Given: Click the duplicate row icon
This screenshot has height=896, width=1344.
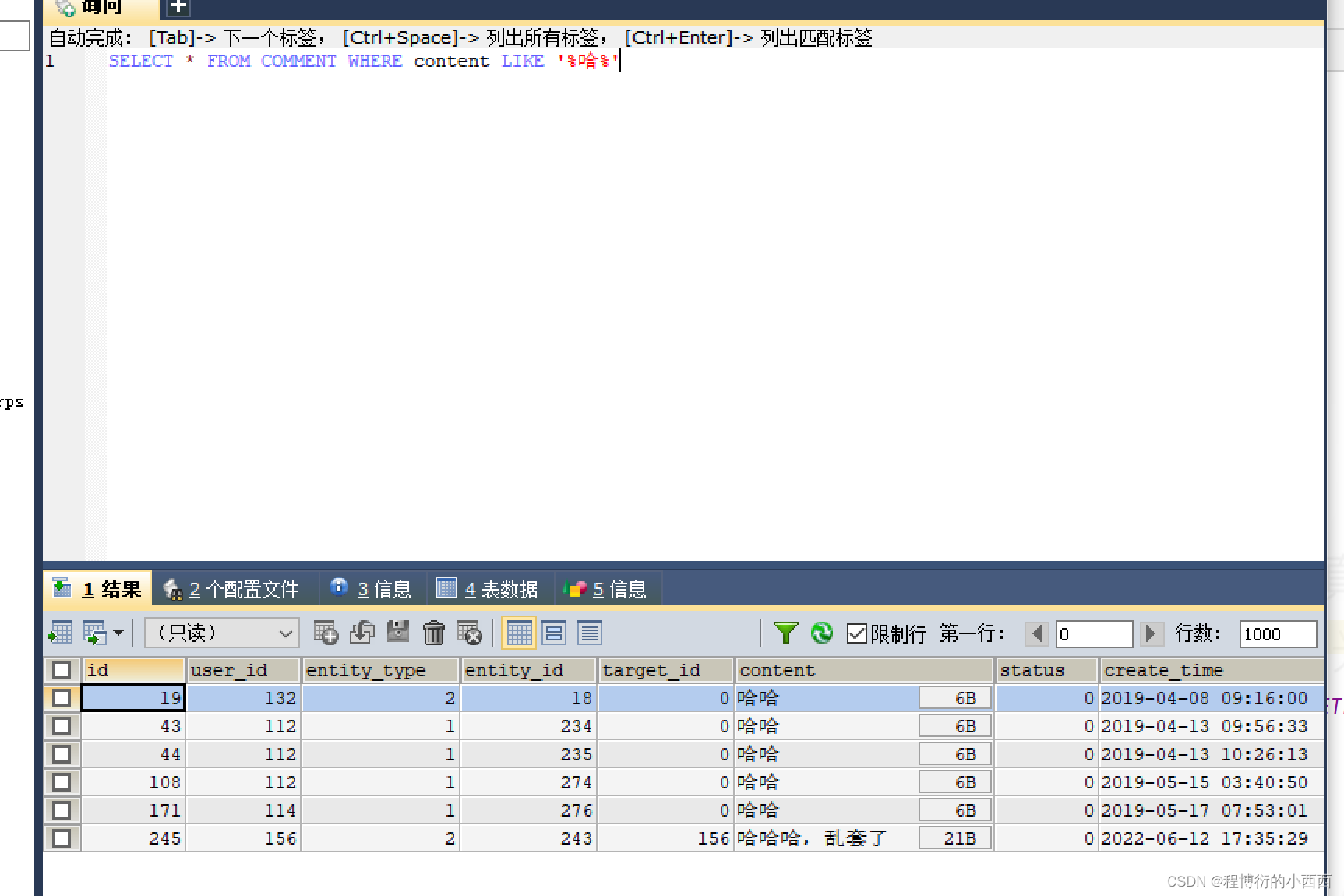Looking at the screenshot, I should point(362,633).
